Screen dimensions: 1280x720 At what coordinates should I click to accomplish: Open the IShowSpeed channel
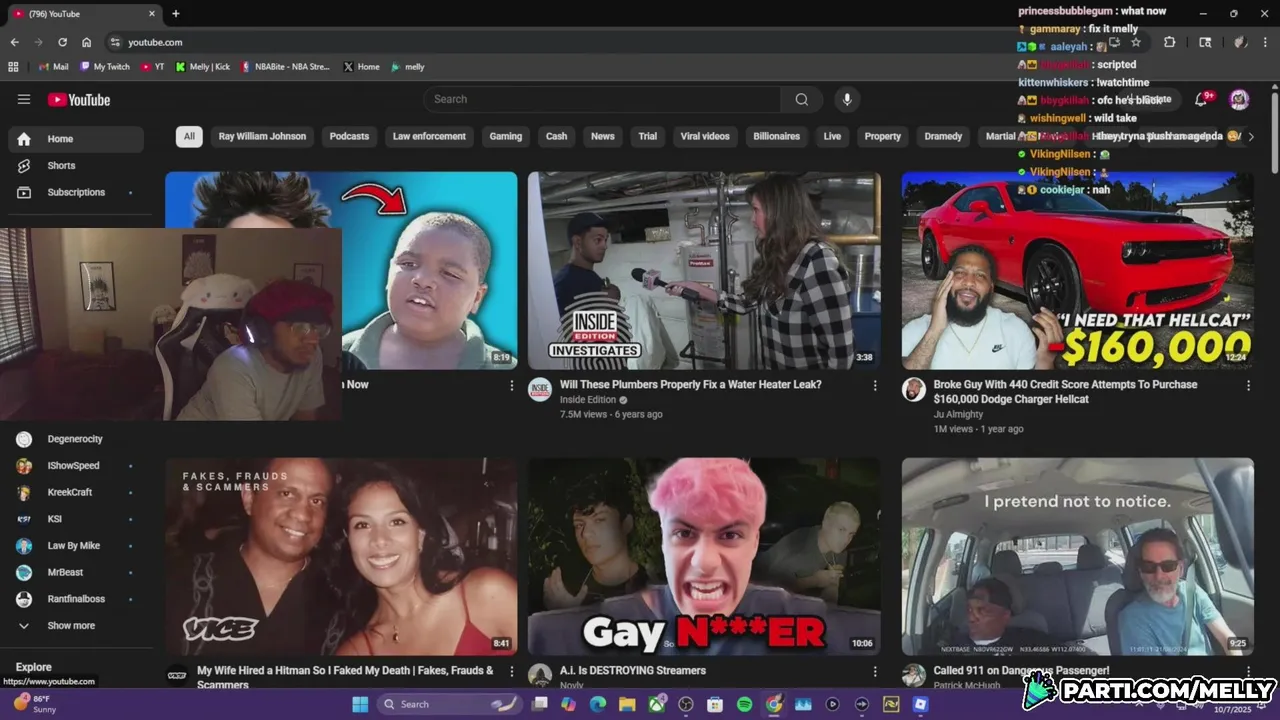pyautogui.click(x=76, y=466)
